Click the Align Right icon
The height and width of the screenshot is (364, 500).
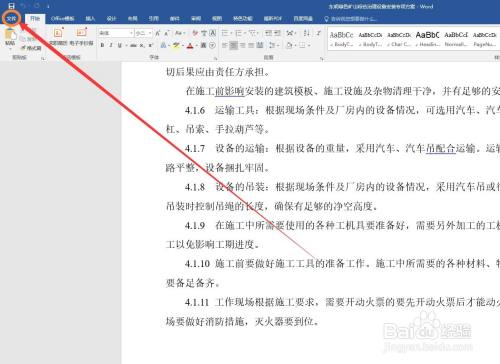[x=242, y=45]
